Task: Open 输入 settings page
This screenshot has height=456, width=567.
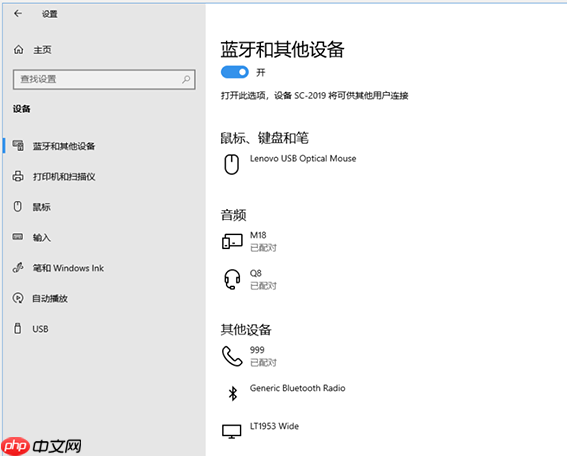Action: coord(42,237)
